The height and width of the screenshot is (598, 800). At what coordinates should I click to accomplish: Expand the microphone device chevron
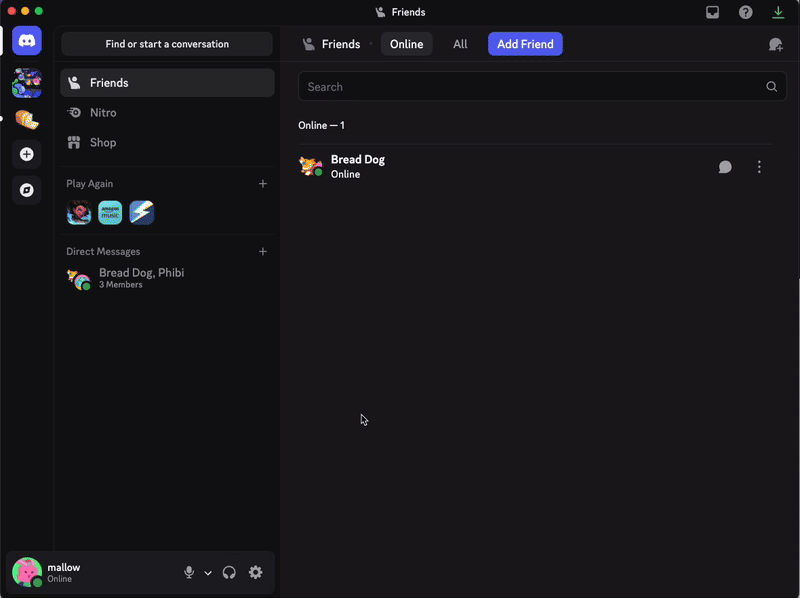[x=207, y=572]
